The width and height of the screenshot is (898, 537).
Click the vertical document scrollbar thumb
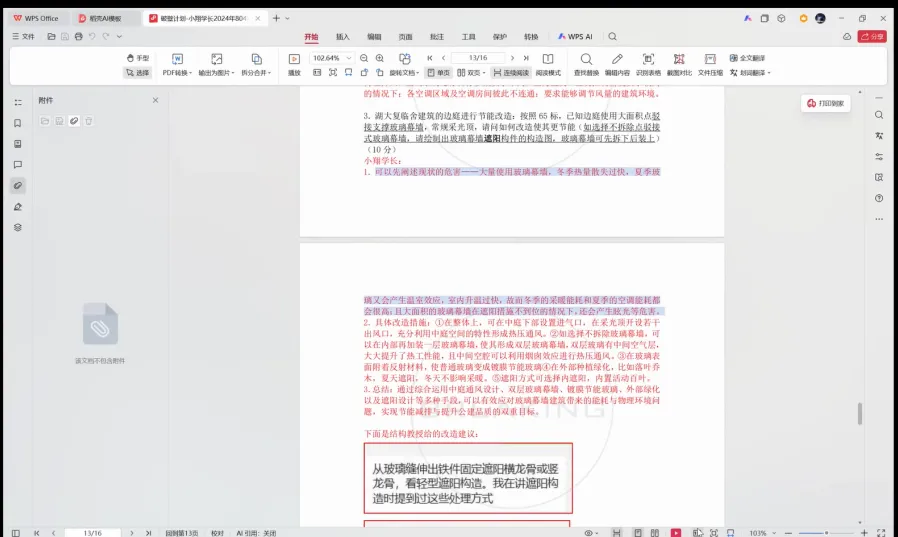tap(860, 413)
